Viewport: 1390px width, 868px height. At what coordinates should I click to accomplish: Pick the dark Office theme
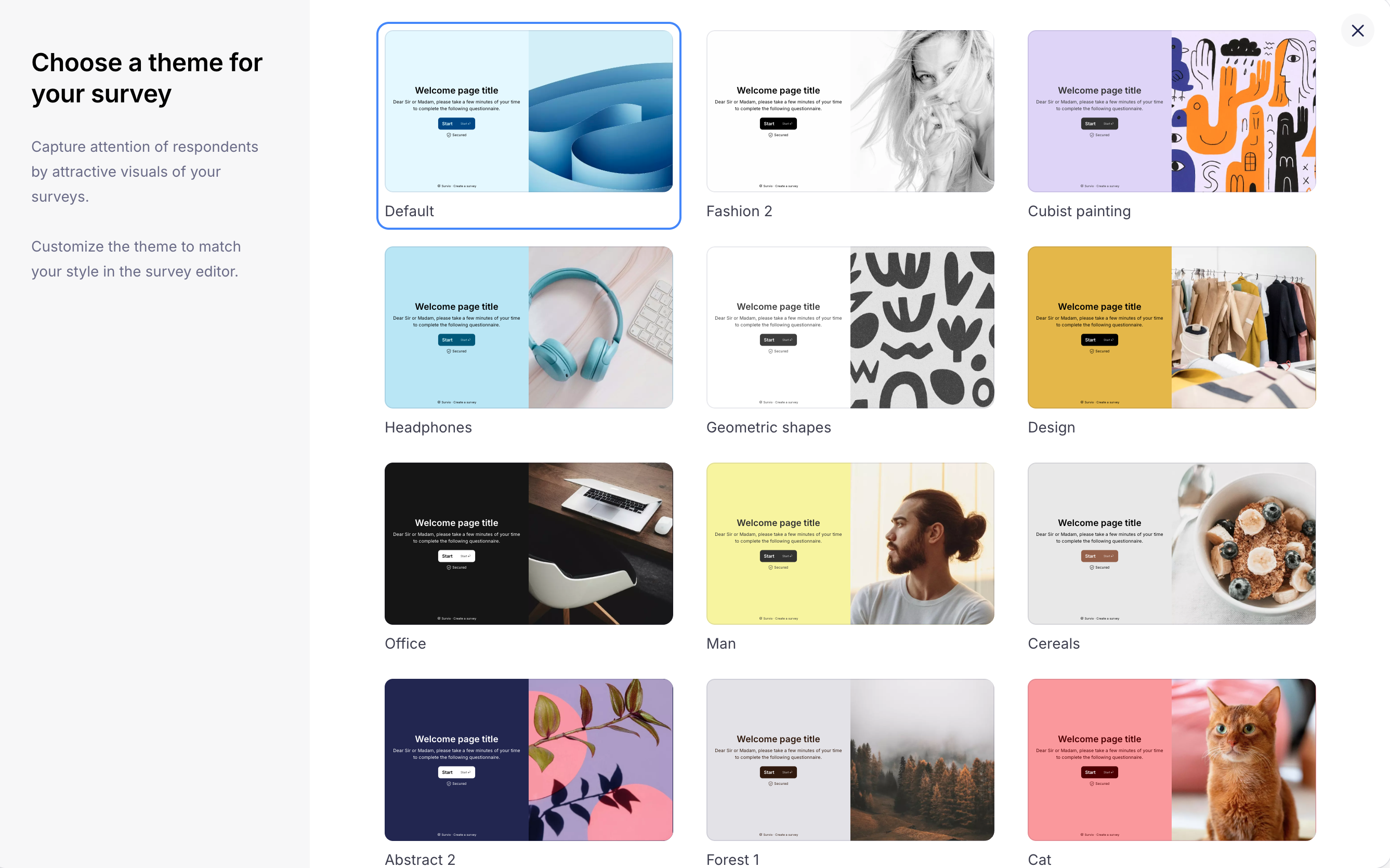(528, 544)
